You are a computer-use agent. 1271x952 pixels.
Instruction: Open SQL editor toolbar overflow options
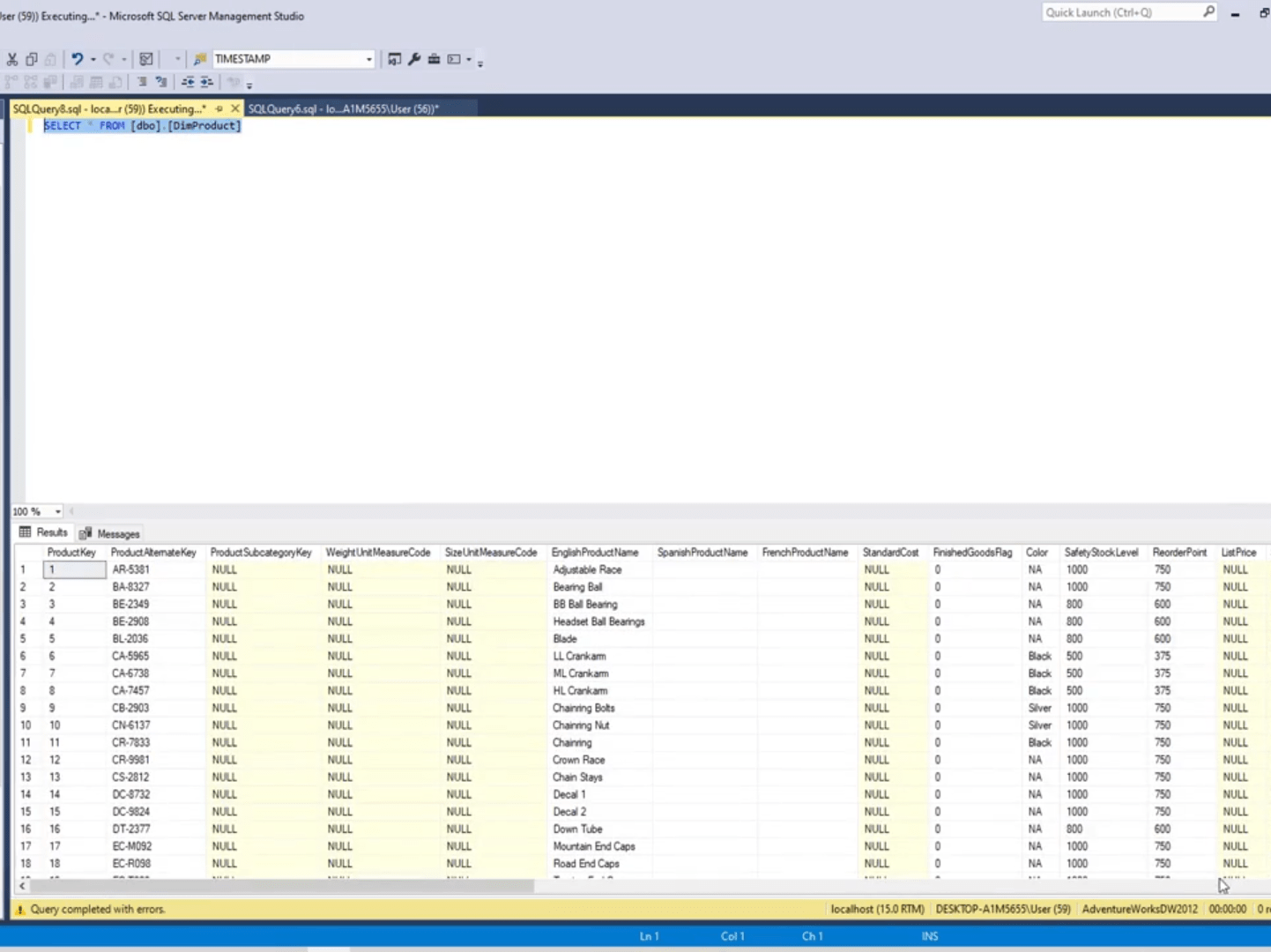249,85
